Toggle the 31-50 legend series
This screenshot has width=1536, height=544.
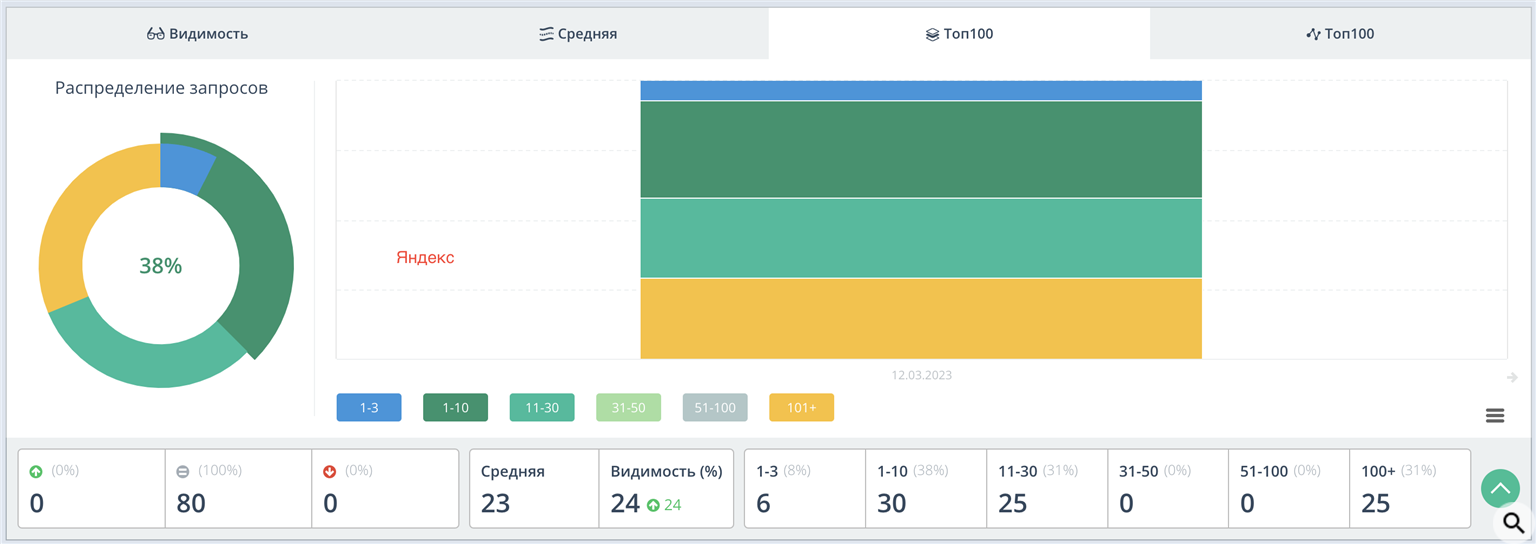point(628,408)
